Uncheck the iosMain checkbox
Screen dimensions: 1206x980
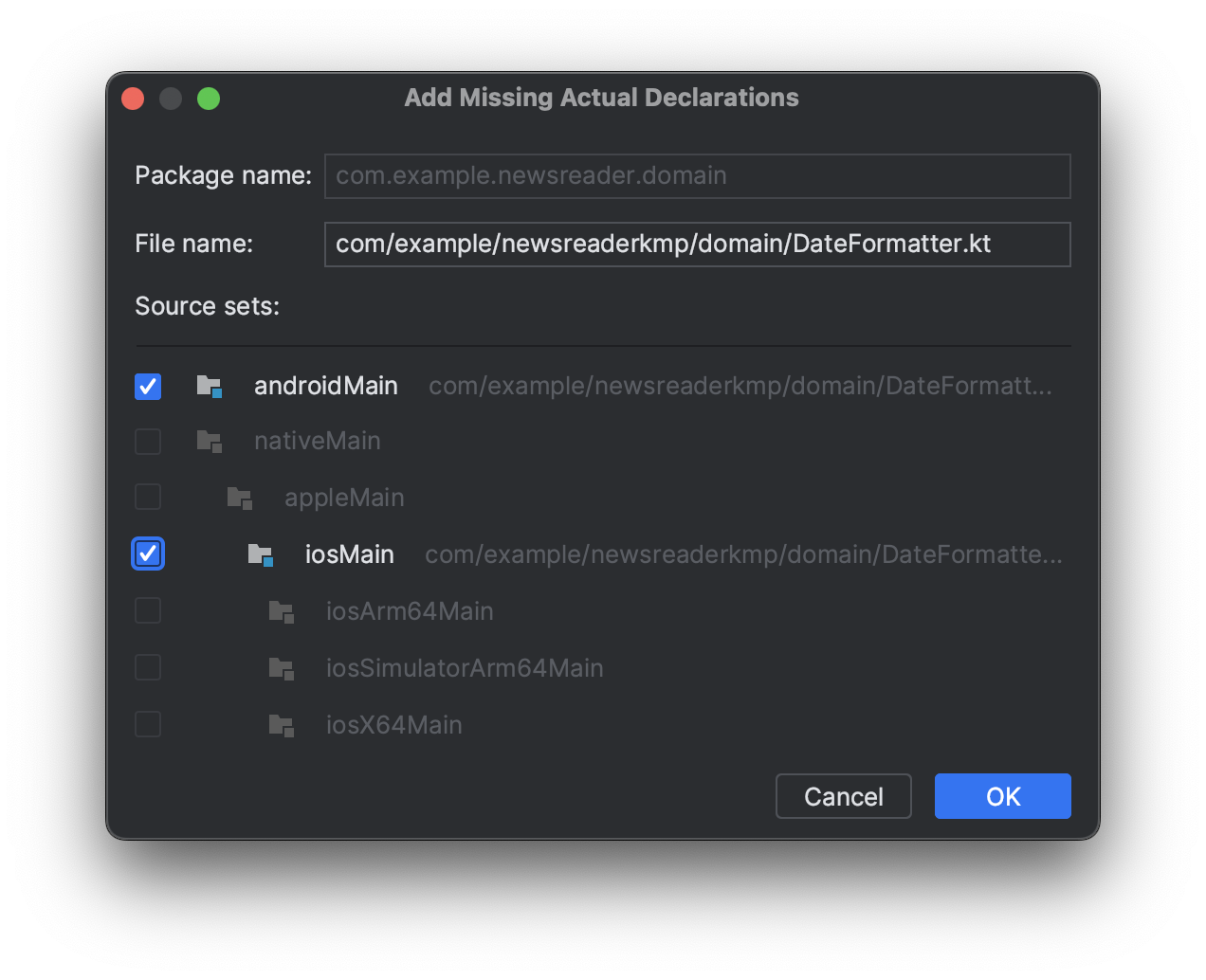(x=148, y=554)
